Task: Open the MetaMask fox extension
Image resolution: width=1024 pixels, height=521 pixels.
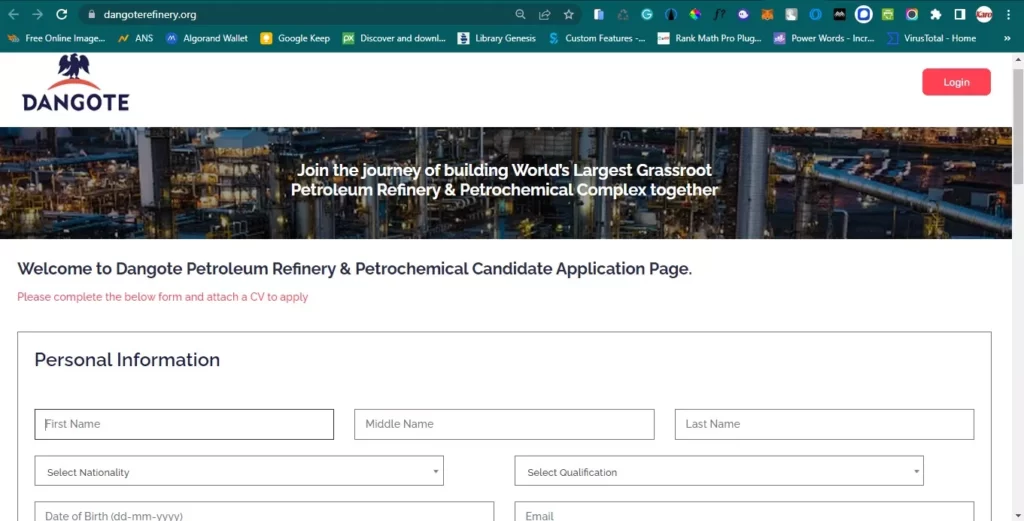Action: pyautogui.click(x=767, y=14)
